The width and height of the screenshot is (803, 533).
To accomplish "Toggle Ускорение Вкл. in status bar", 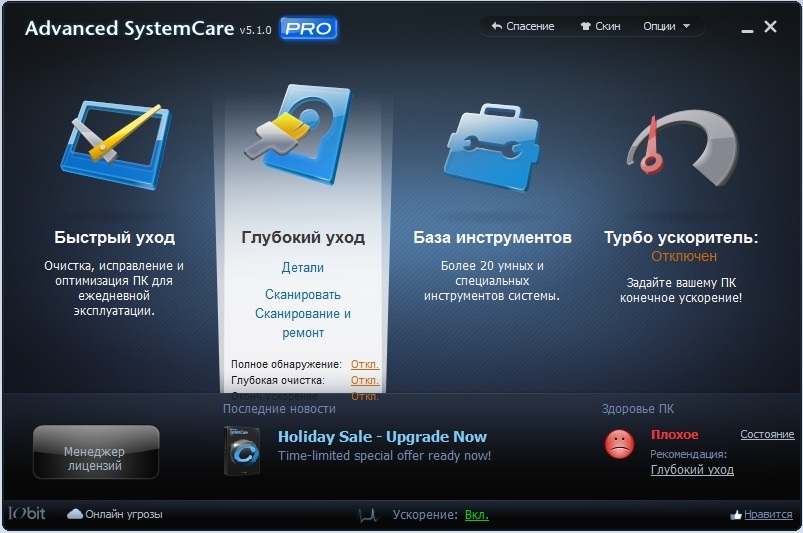I will (477, 515).
